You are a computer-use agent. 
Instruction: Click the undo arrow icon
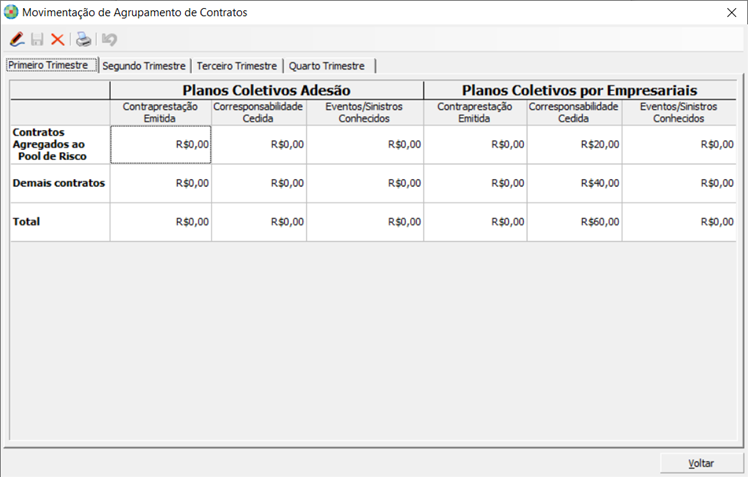(x=109, y=40)
